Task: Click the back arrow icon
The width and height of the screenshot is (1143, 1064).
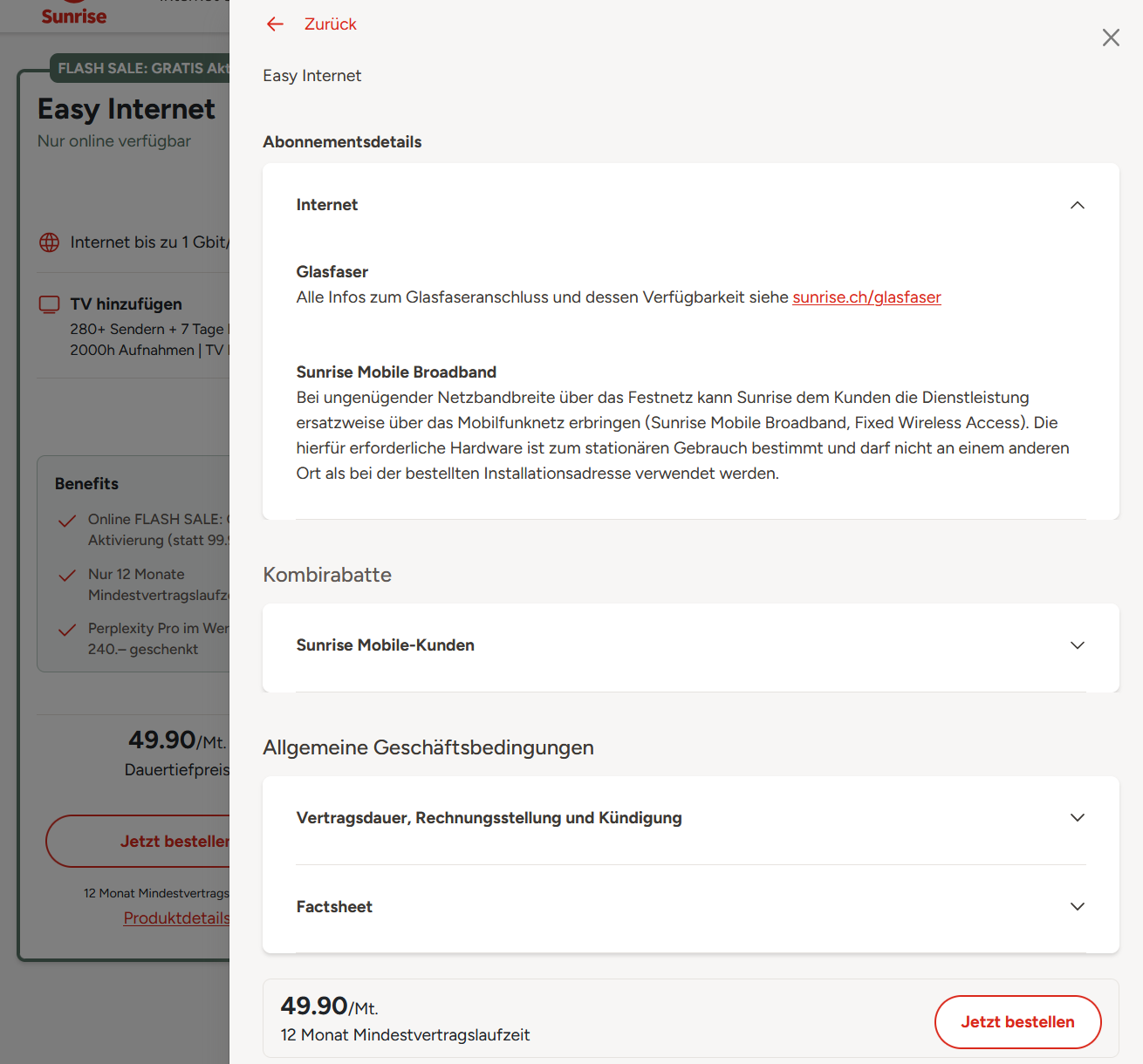Action: [x=275, y=24]
